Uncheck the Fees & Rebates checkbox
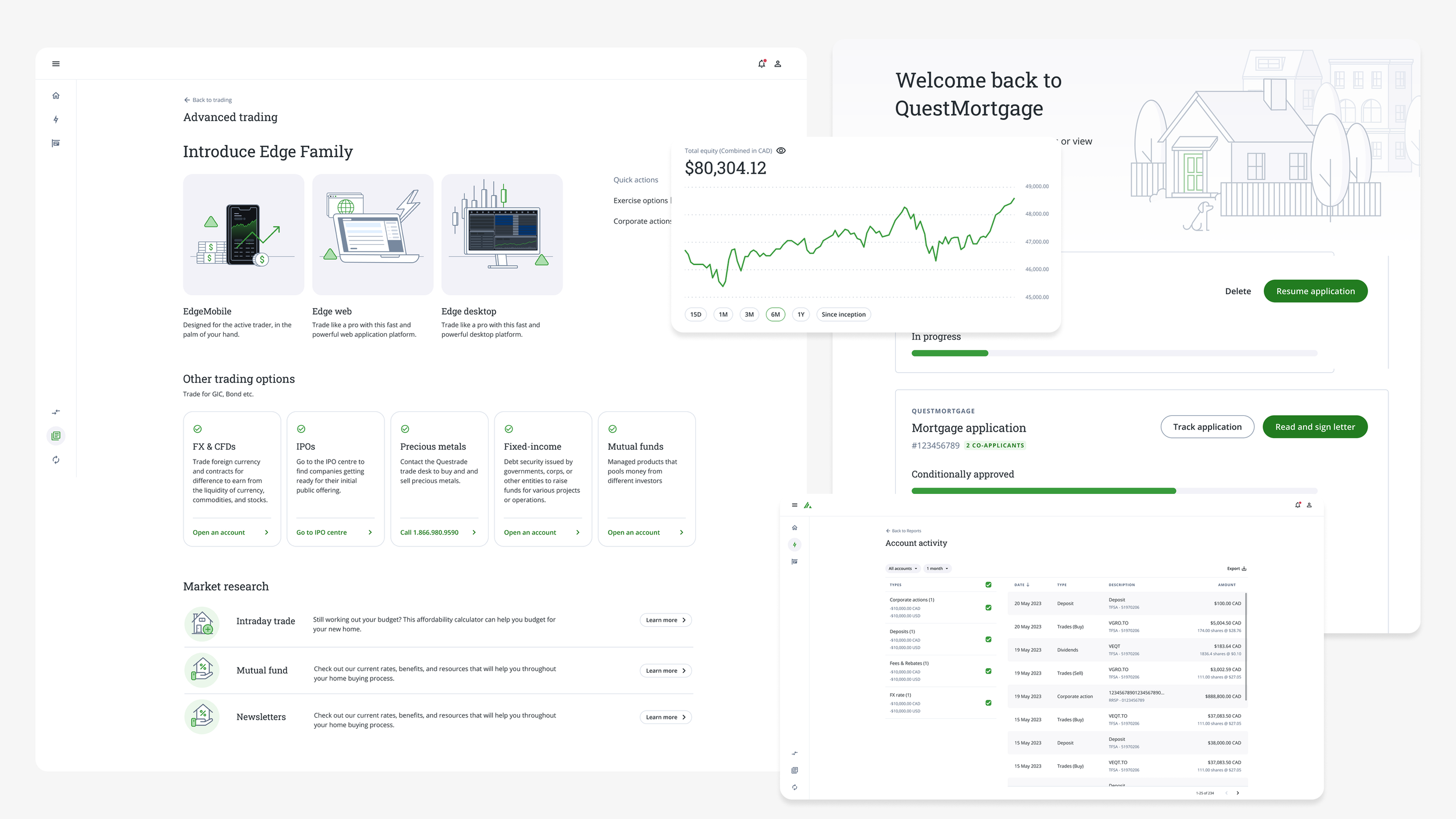The height and width of the screenshot is (819, 1456). (988, 671)
